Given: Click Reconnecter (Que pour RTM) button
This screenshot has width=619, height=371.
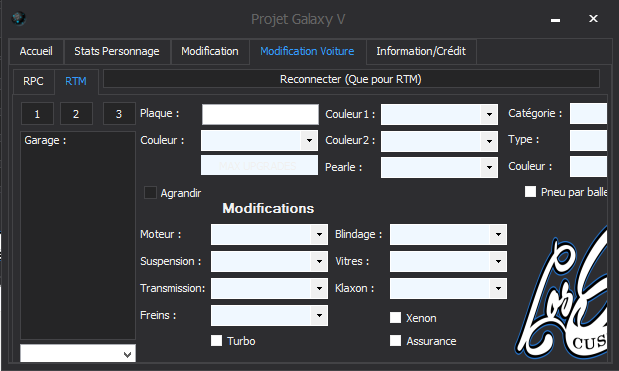Looking at the screenshot, I should (x=351, y=79).
